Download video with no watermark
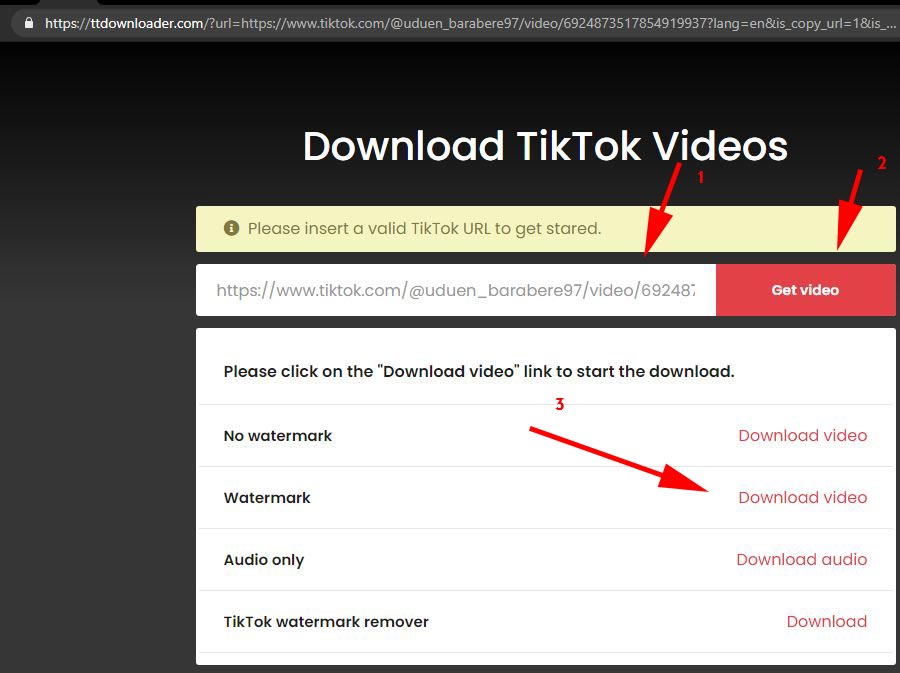Screen dimensions: 900x673 [802, 435]
